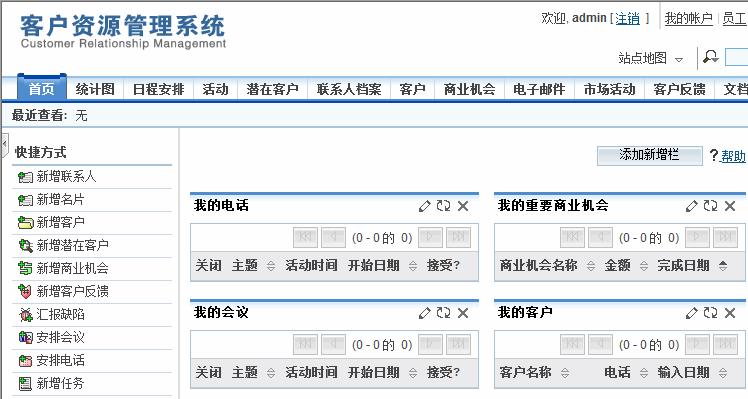The height and width of the screenshot is (399, 748).
Task: Sort 我的客户 by 客户名称
Action: pos(565,373)
